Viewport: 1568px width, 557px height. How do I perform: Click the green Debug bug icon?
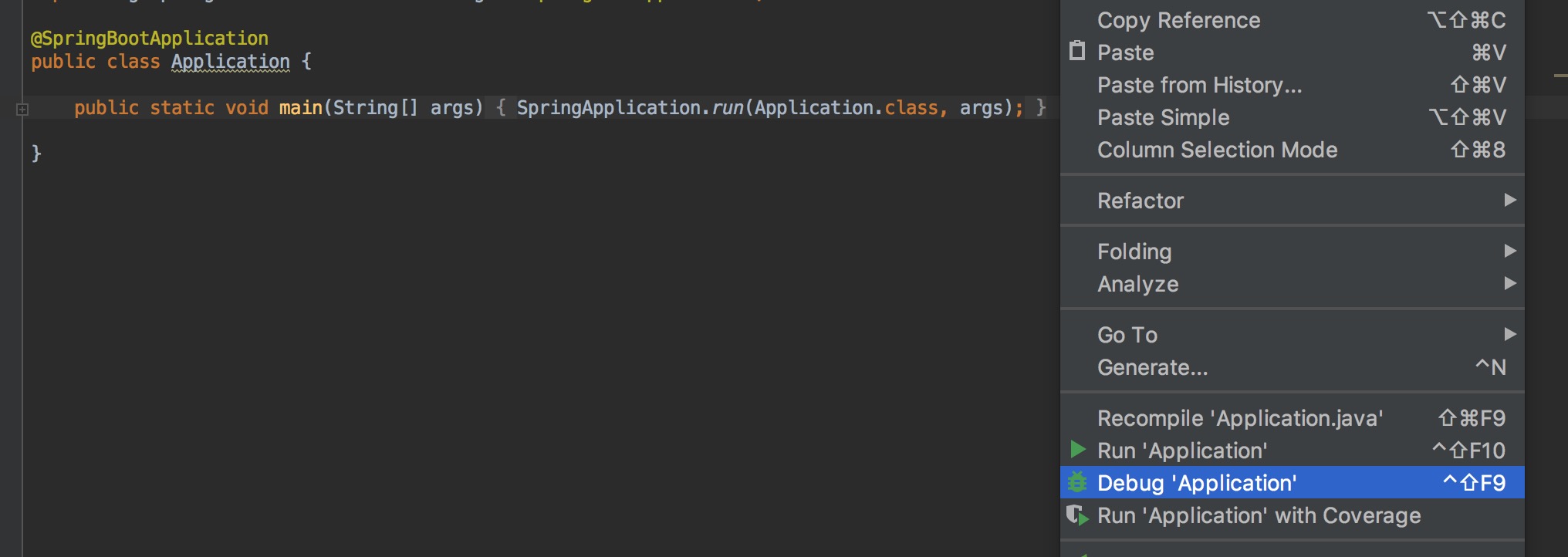pos(1077,482)
